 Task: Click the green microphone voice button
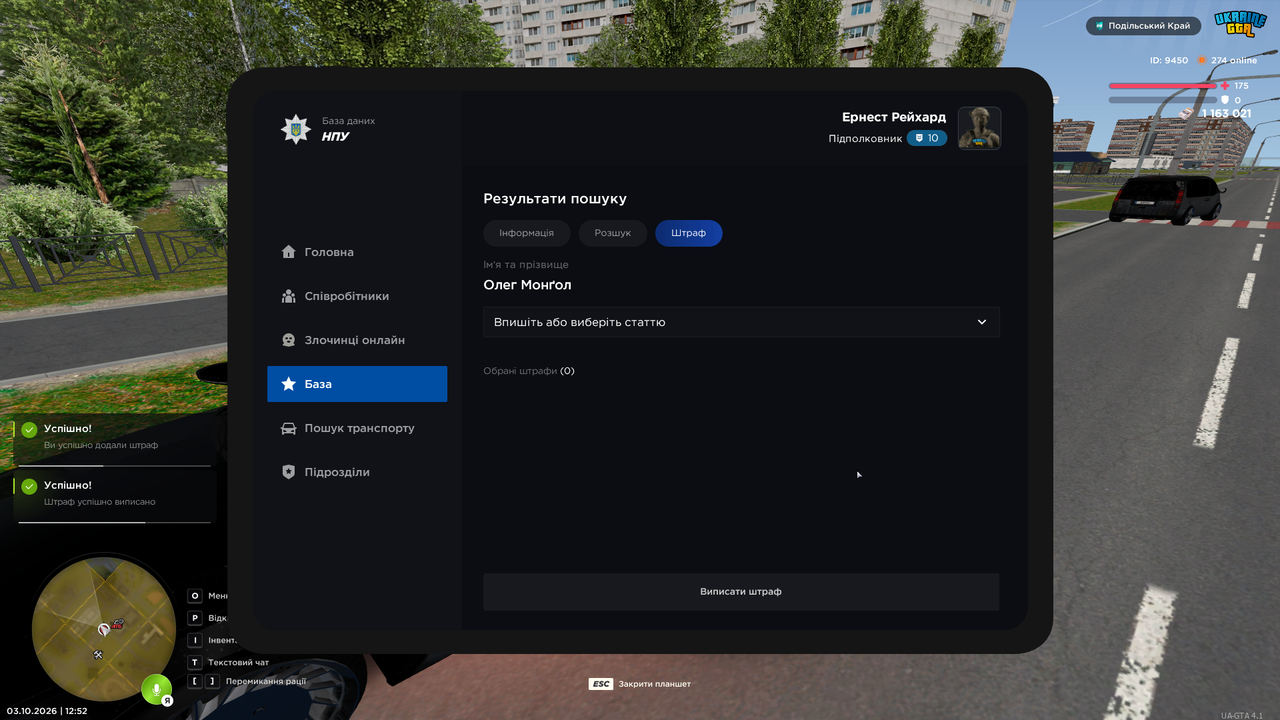click(x=155, y=689)
